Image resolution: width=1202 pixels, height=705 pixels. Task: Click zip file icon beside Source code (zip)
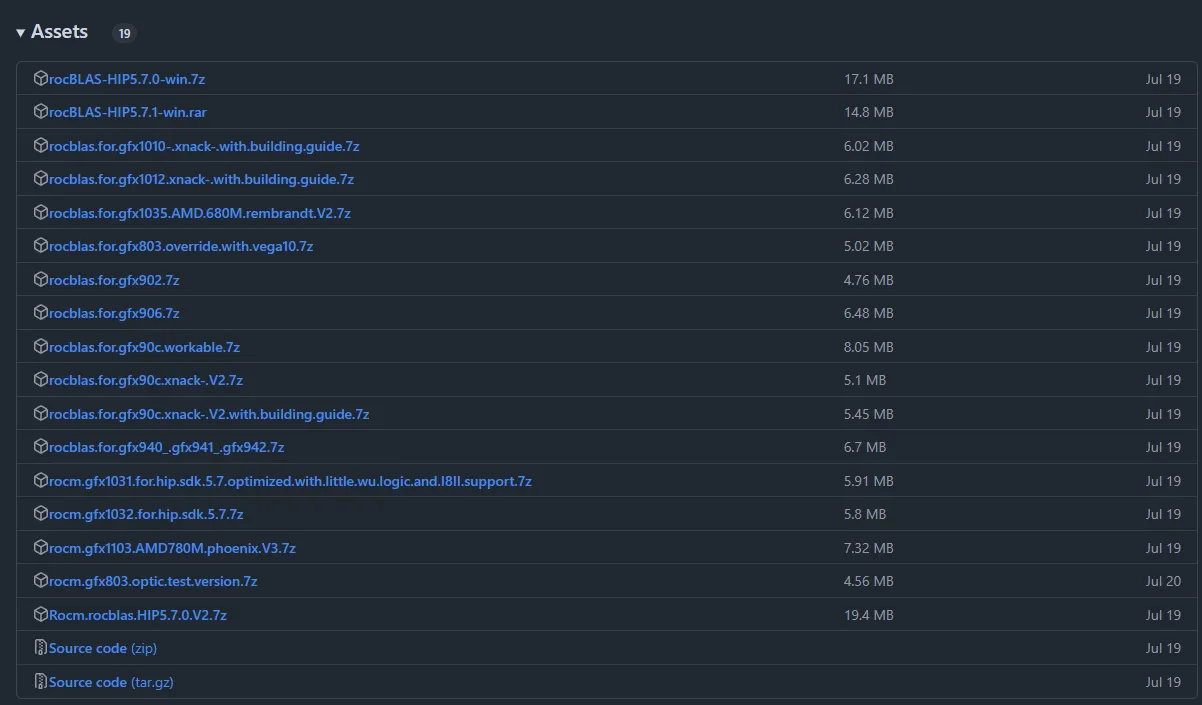point(41,647)
